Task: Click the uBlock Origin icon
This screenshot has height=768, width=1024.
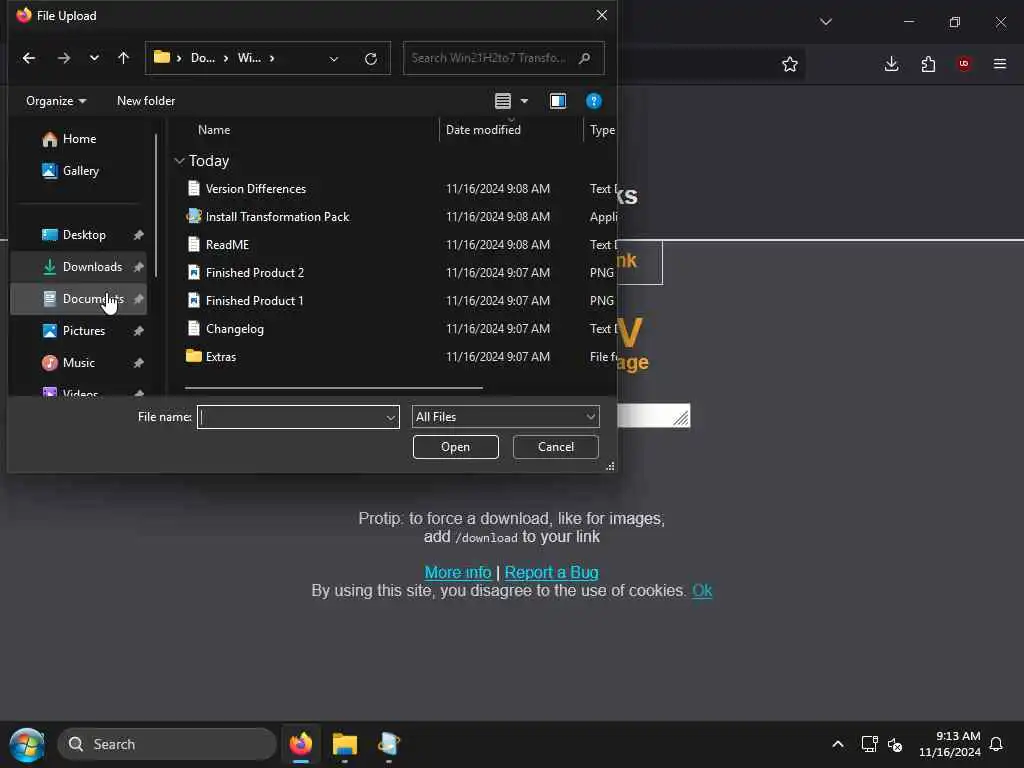Action: tap(964, 63)
